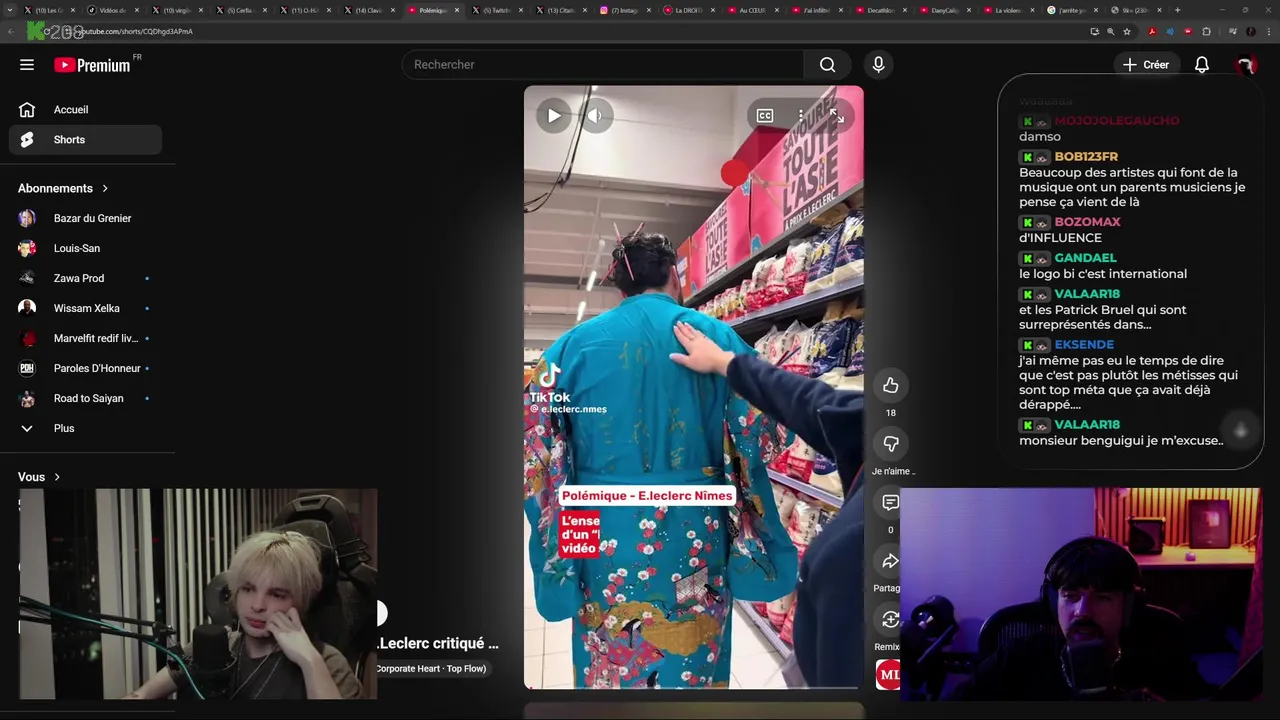The width and height of the screenshot is (1280, 720).
Task: Open the YouTube hamburger guide menu
Action: click(27, 65)
